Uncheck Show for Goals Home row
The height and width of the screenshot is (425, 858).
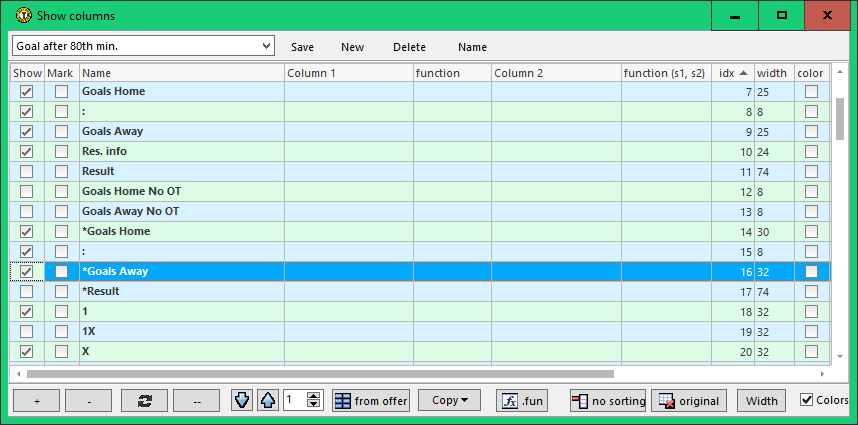(27, 91)
